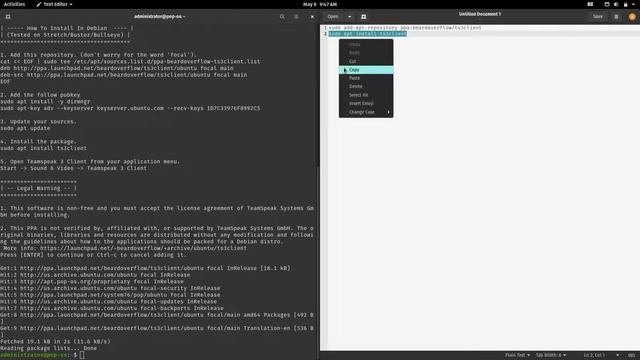Open the clock and calendar in the top bar
Screen dimensions: 640x360
click(x=320, y=4)
